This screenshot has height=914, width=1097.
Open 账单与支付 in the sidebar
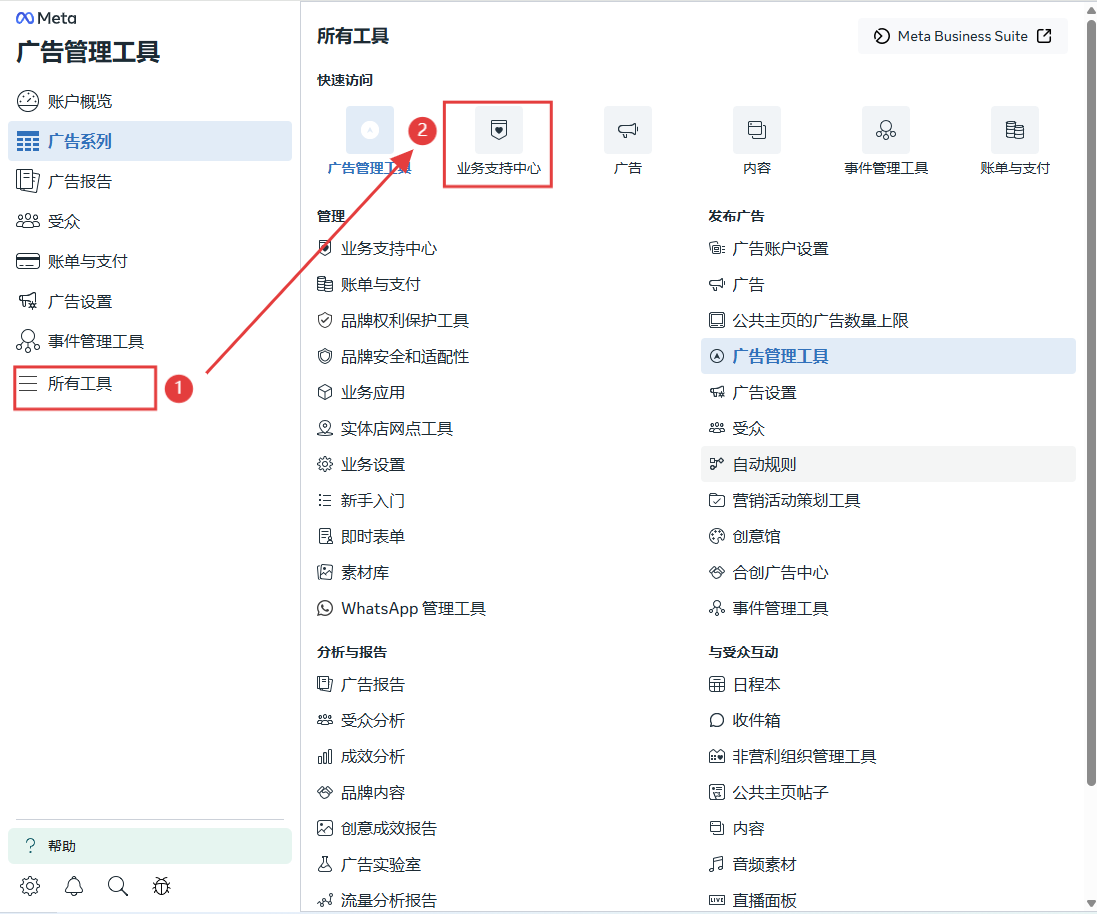(150, 262)
